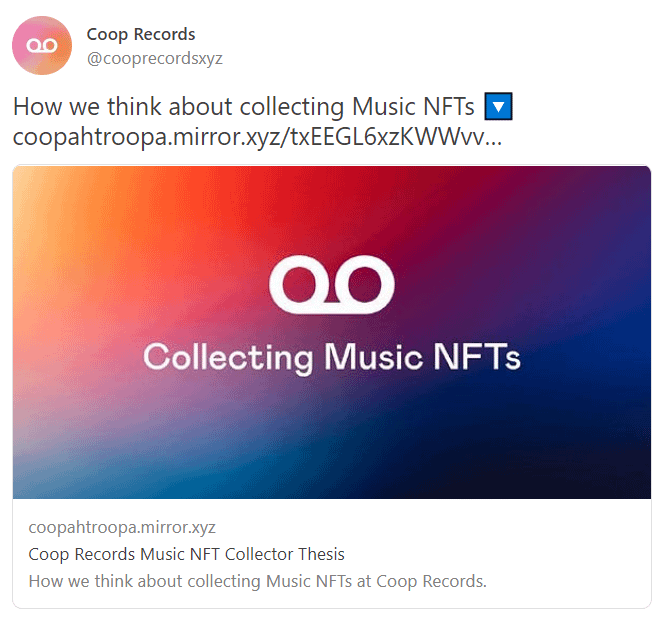
Task: Click the tweet text about collecting Music NFTs
Action: [x=245, y=107]
